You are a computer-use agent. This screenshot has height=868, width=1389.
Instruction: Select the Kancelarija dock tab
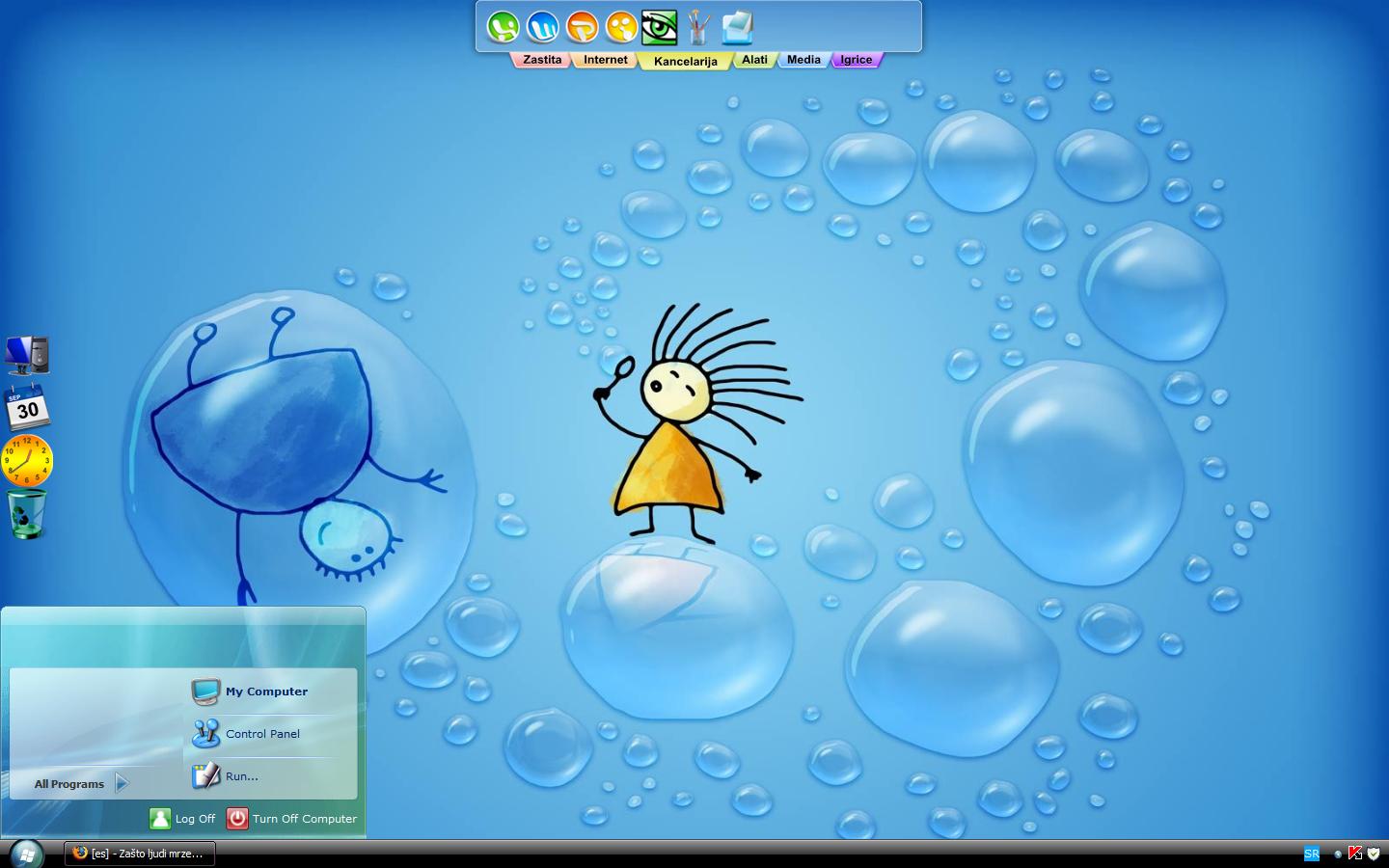(x=686, y=61)
